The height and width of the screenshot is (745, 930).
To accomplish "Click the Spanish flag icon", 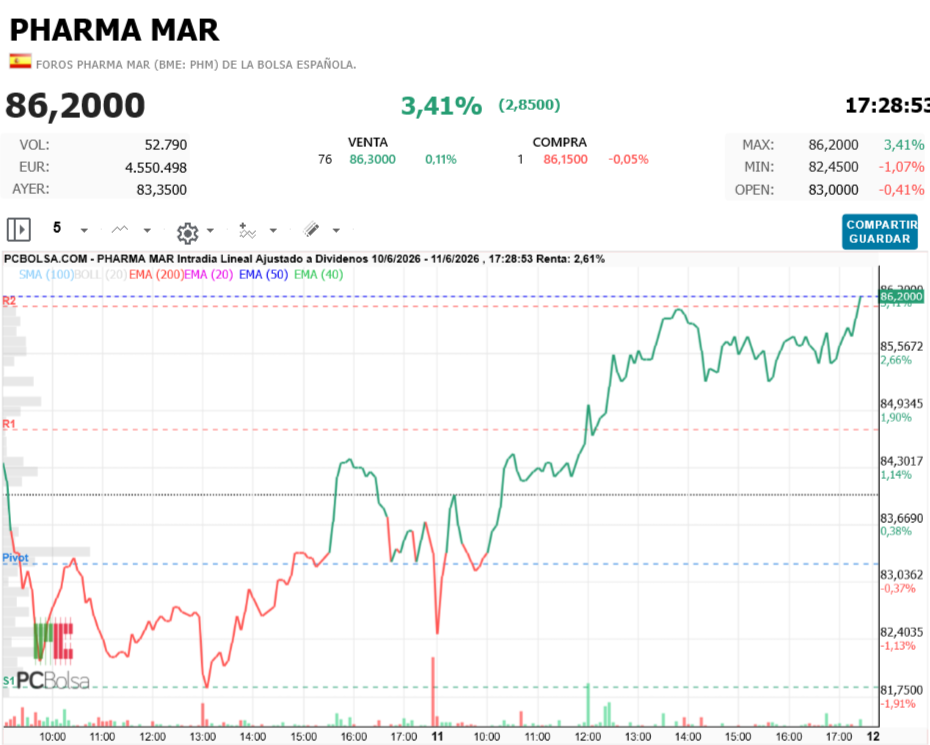I will click(x=20, y=61).
